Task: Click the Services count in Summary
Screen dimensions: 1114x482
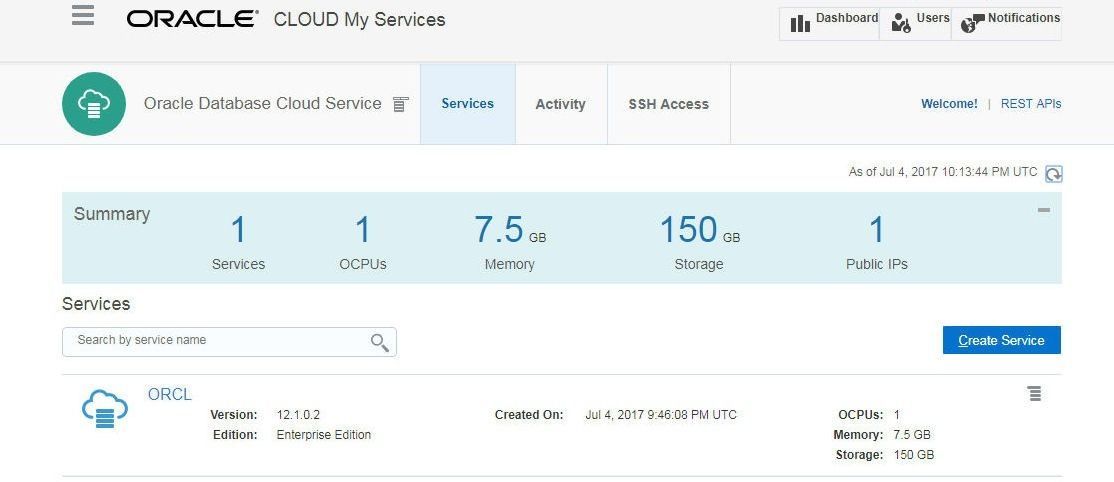Action: click(x=238, y=230)
